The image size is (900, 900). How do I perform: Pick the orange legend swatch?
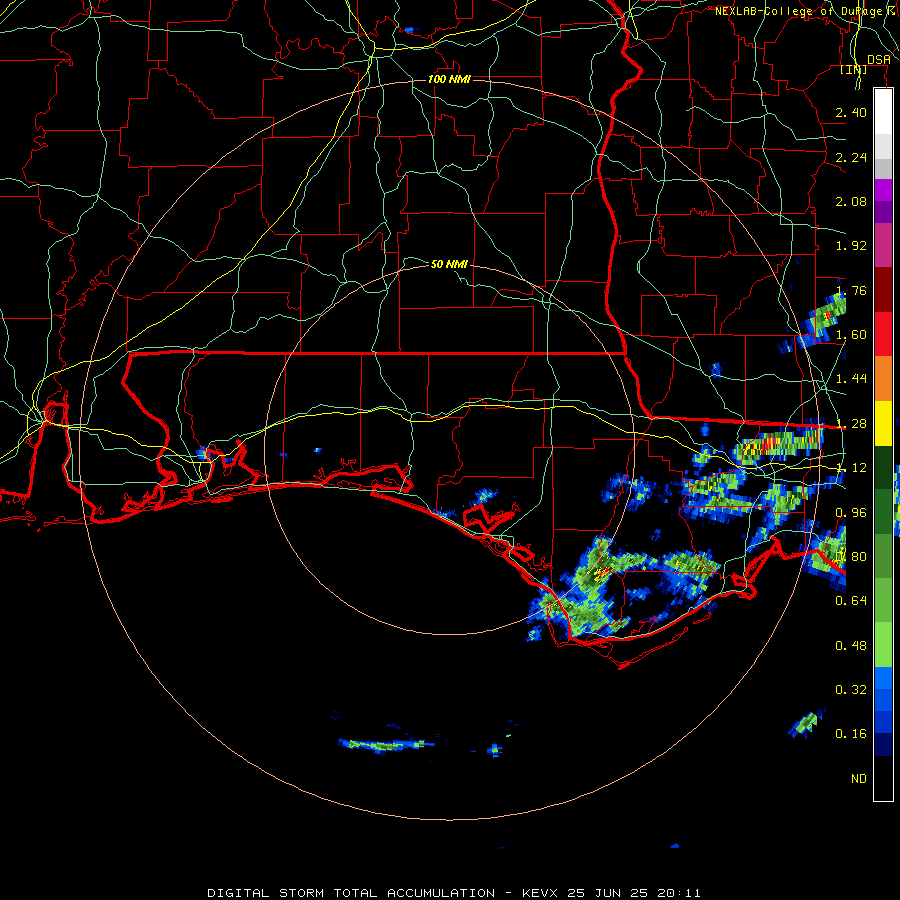883,379
